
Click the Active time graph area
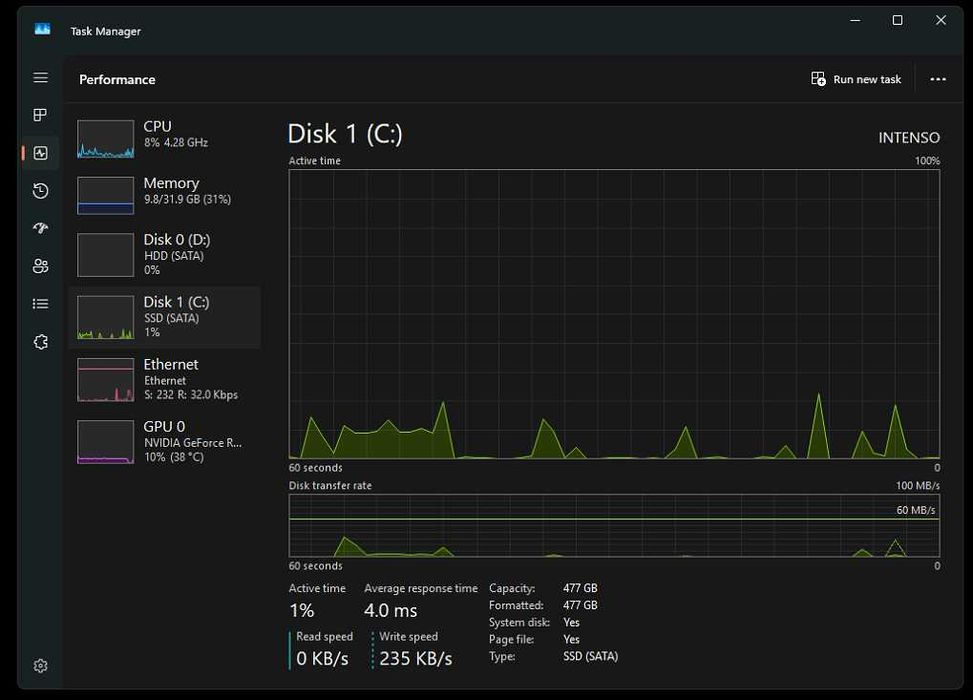pos(614,314)
